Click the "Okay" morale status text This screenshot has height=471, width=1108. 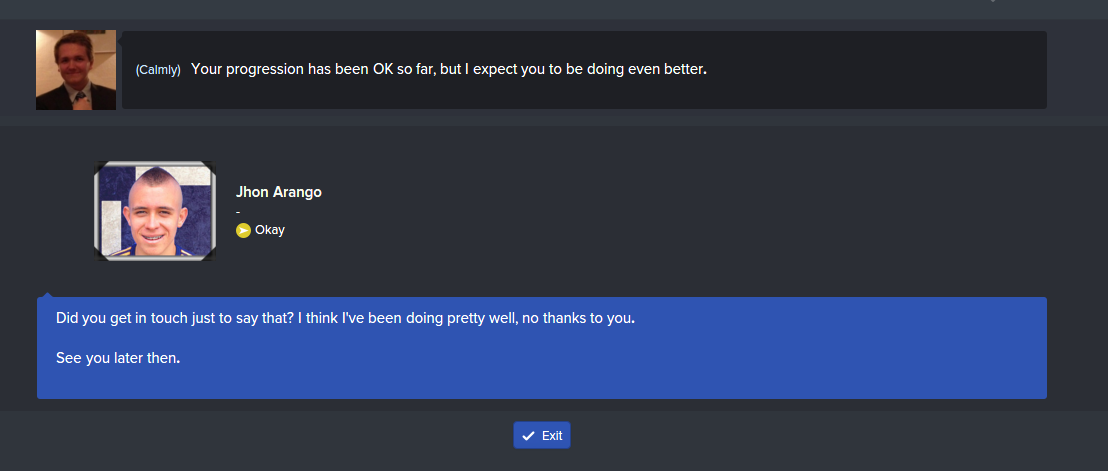(270, 230)
